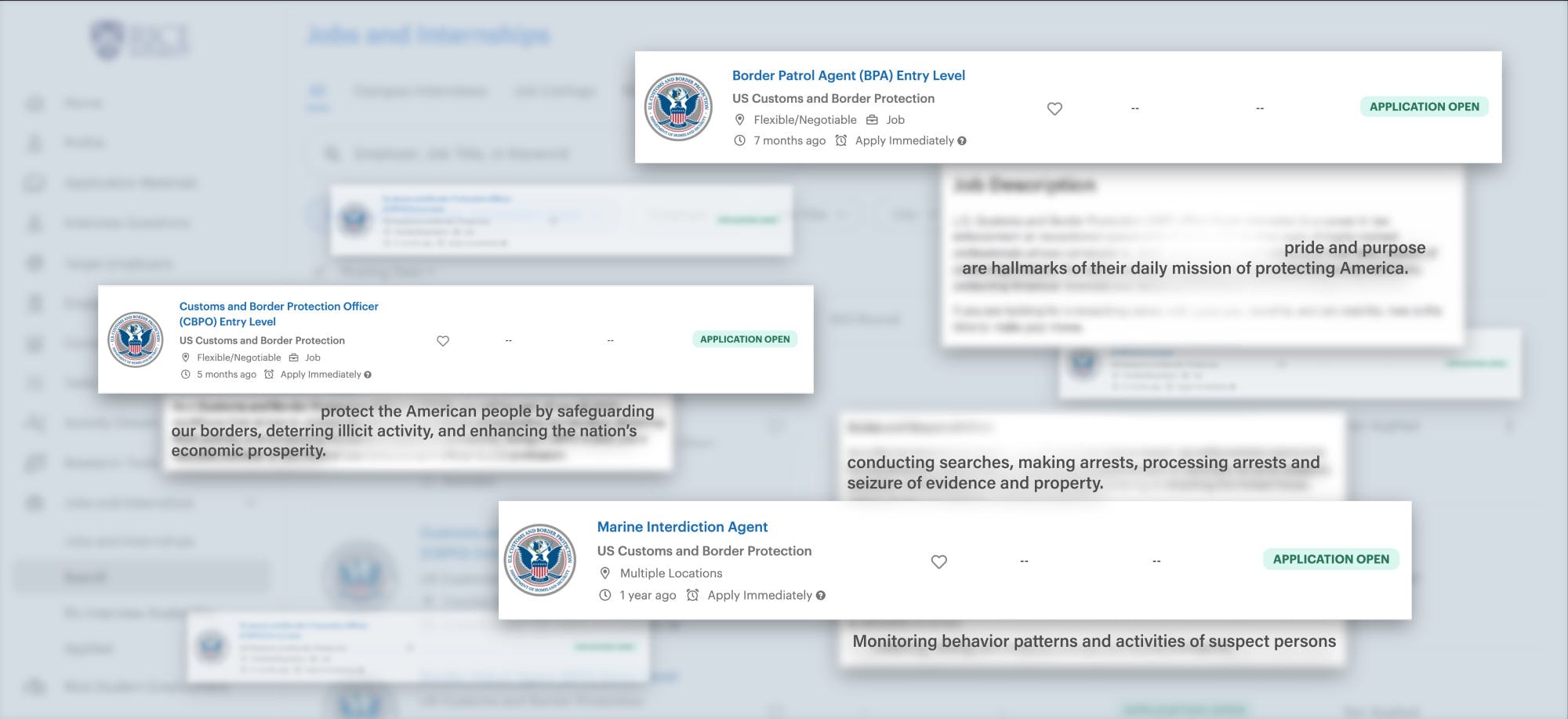This screenshot has height=719, width=1568.
Task: Toggle the heart on the CBPO Entry Level listing
Action: 443,341
